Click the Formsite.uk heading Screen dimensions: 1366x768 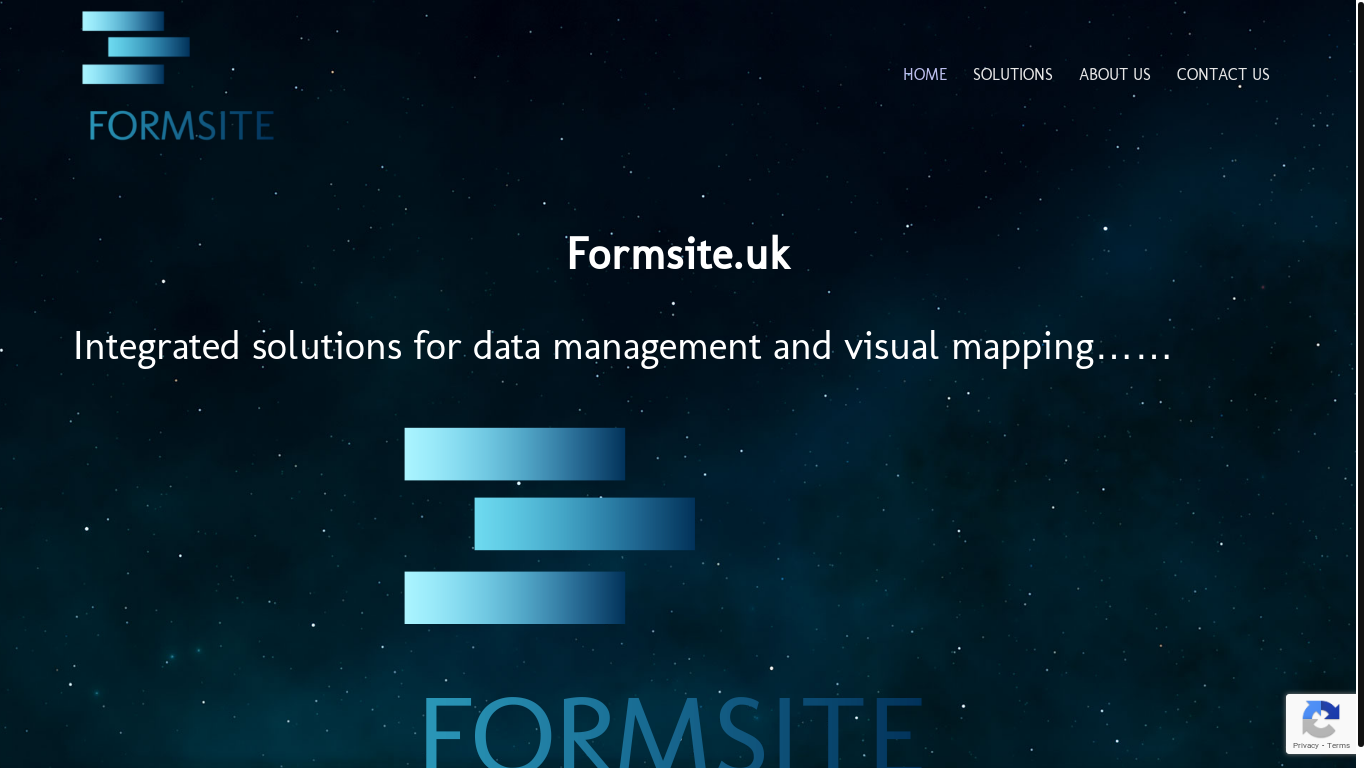[679, 254]
